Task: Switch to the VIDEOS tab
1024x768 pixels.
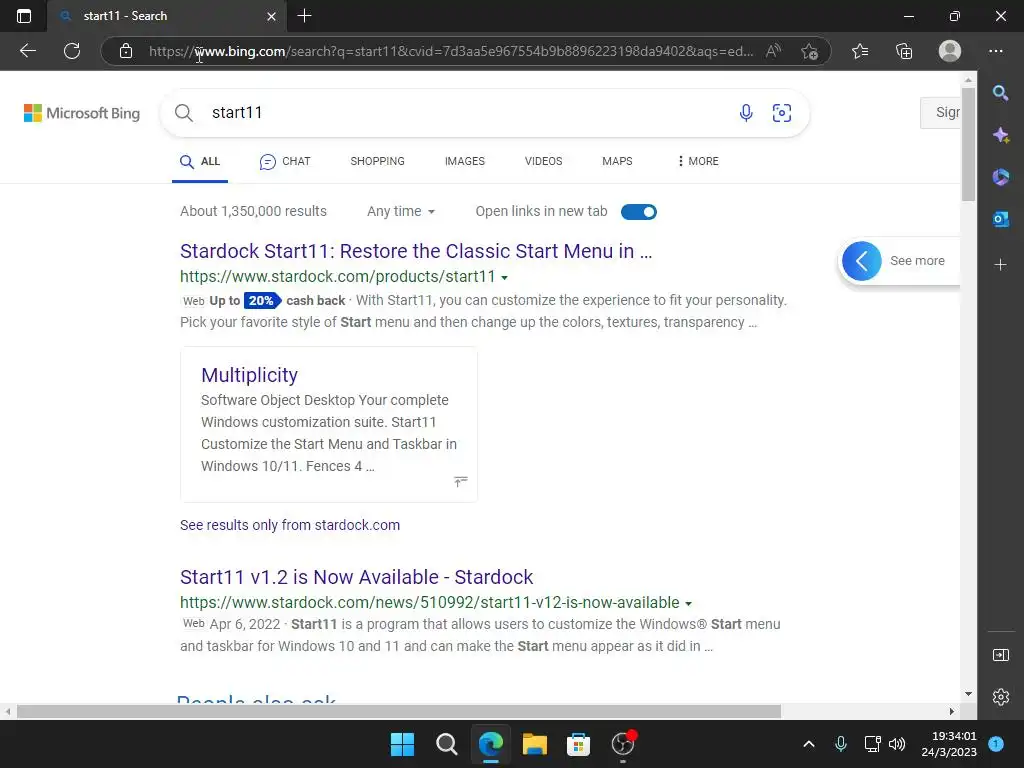Action: coord(543,161)
